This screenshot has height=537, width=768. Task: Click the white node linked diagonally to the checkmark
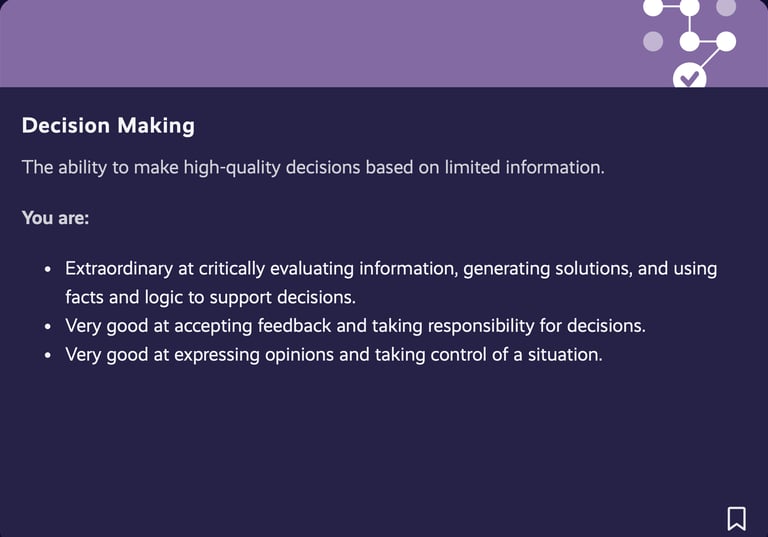click(x=726, y=41)
